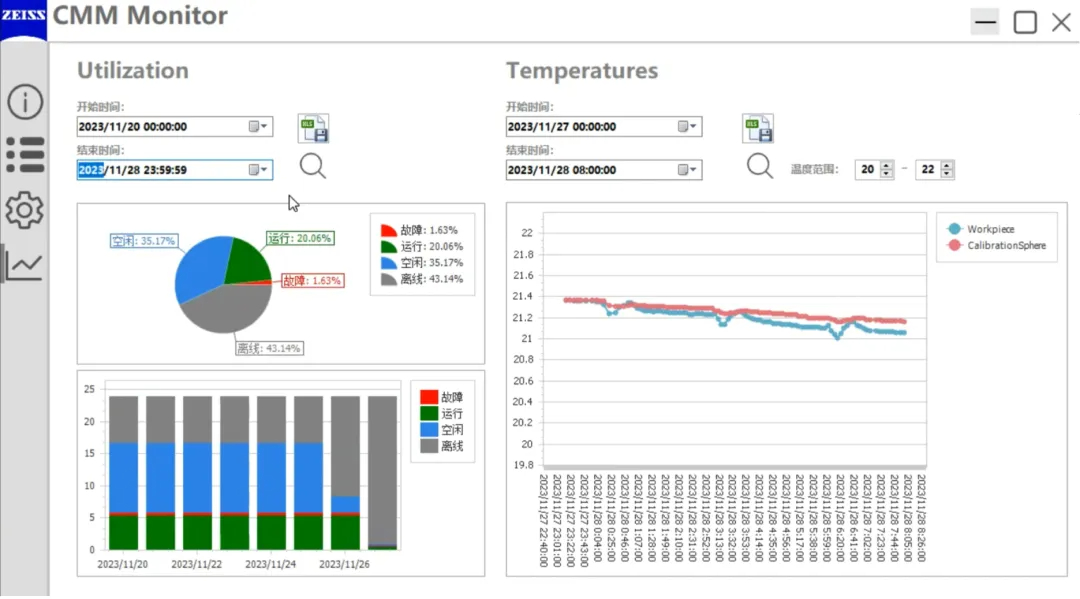Increase maximum temperature range value 22
1080x599 pixels.
click(x=947, y=165)
